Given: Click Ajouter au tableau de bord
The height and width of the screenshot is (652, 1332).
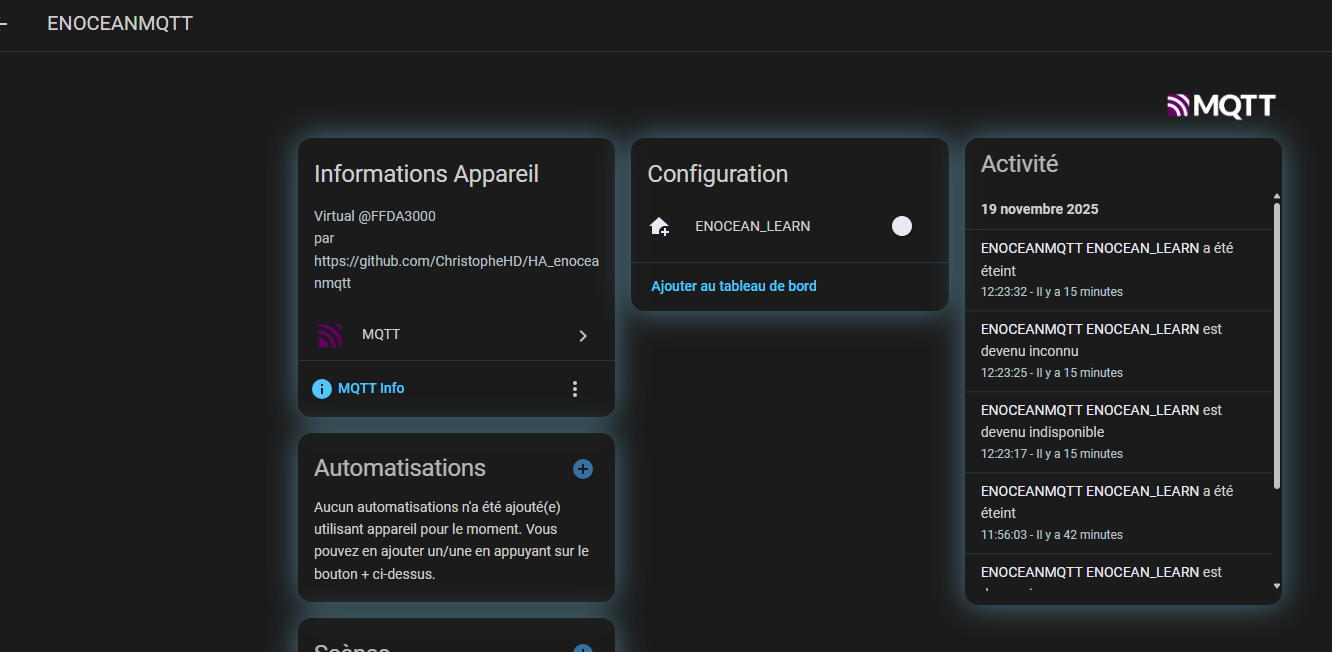Looking at the screenshot, I should pyautogui.click(x=734, y=286).
